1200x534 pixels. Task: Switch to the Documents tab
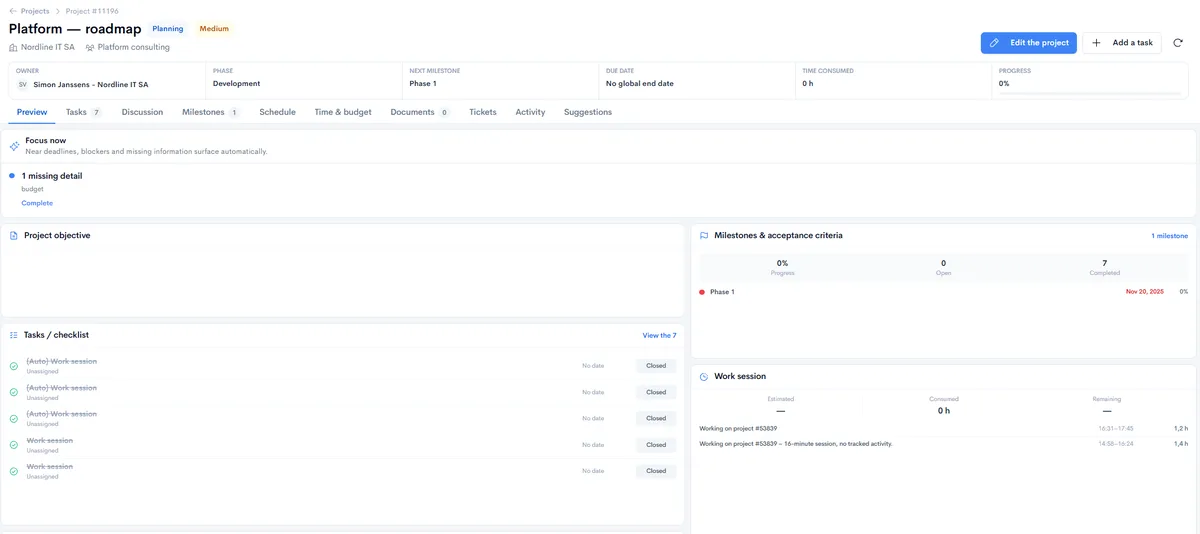click(420, 112)
